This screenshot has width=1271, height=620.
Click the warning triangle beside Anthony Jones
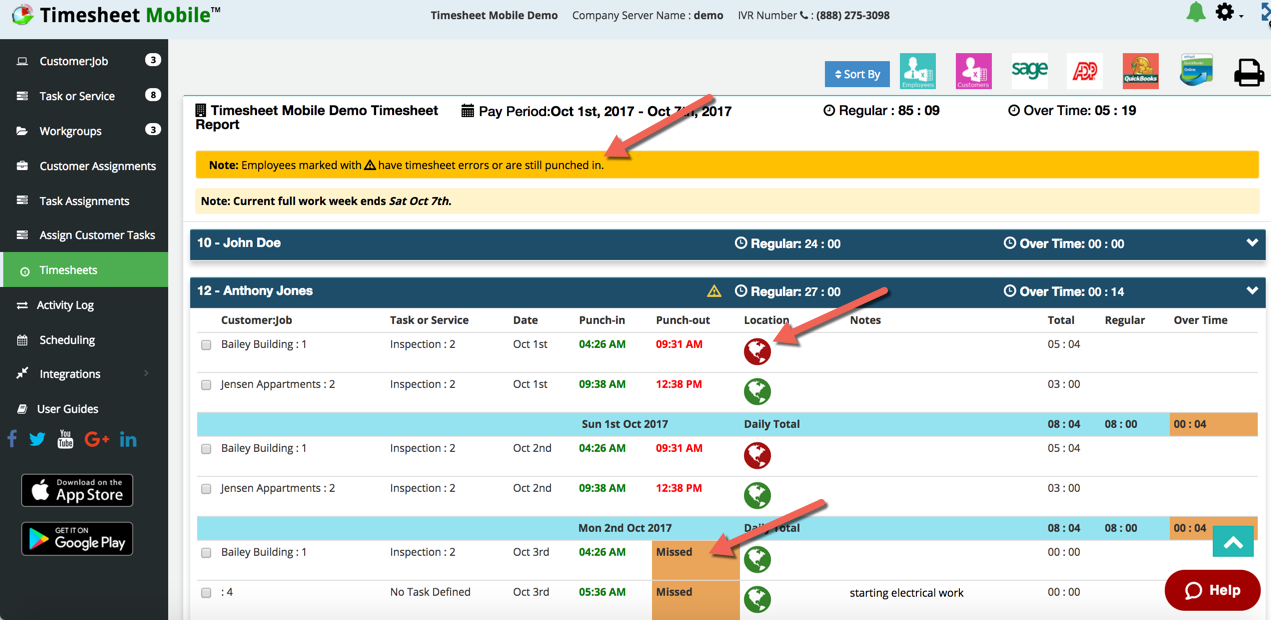click(713, 290)
